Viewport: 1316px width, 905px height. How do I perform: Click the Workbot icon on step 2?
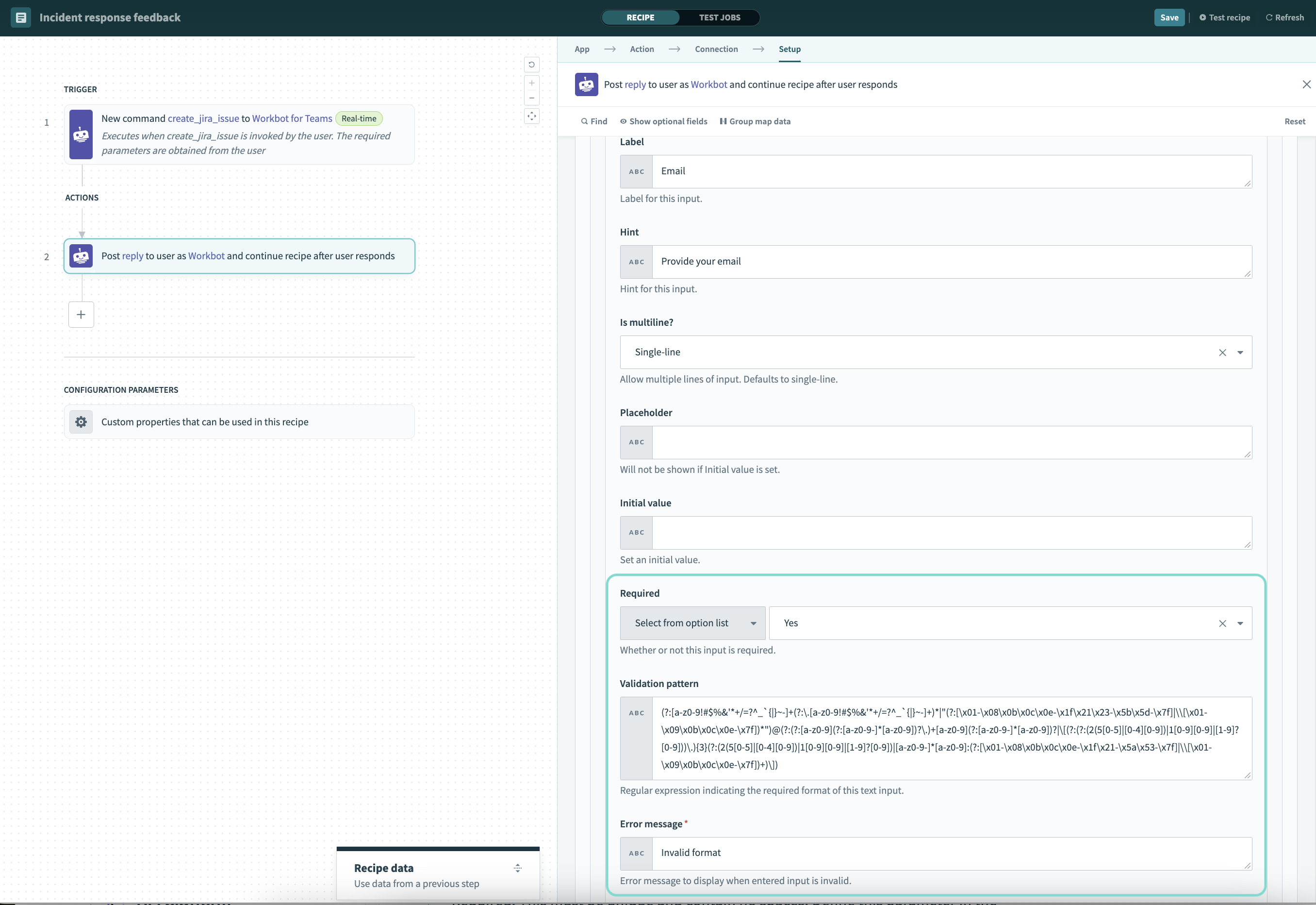coord(81,256)
